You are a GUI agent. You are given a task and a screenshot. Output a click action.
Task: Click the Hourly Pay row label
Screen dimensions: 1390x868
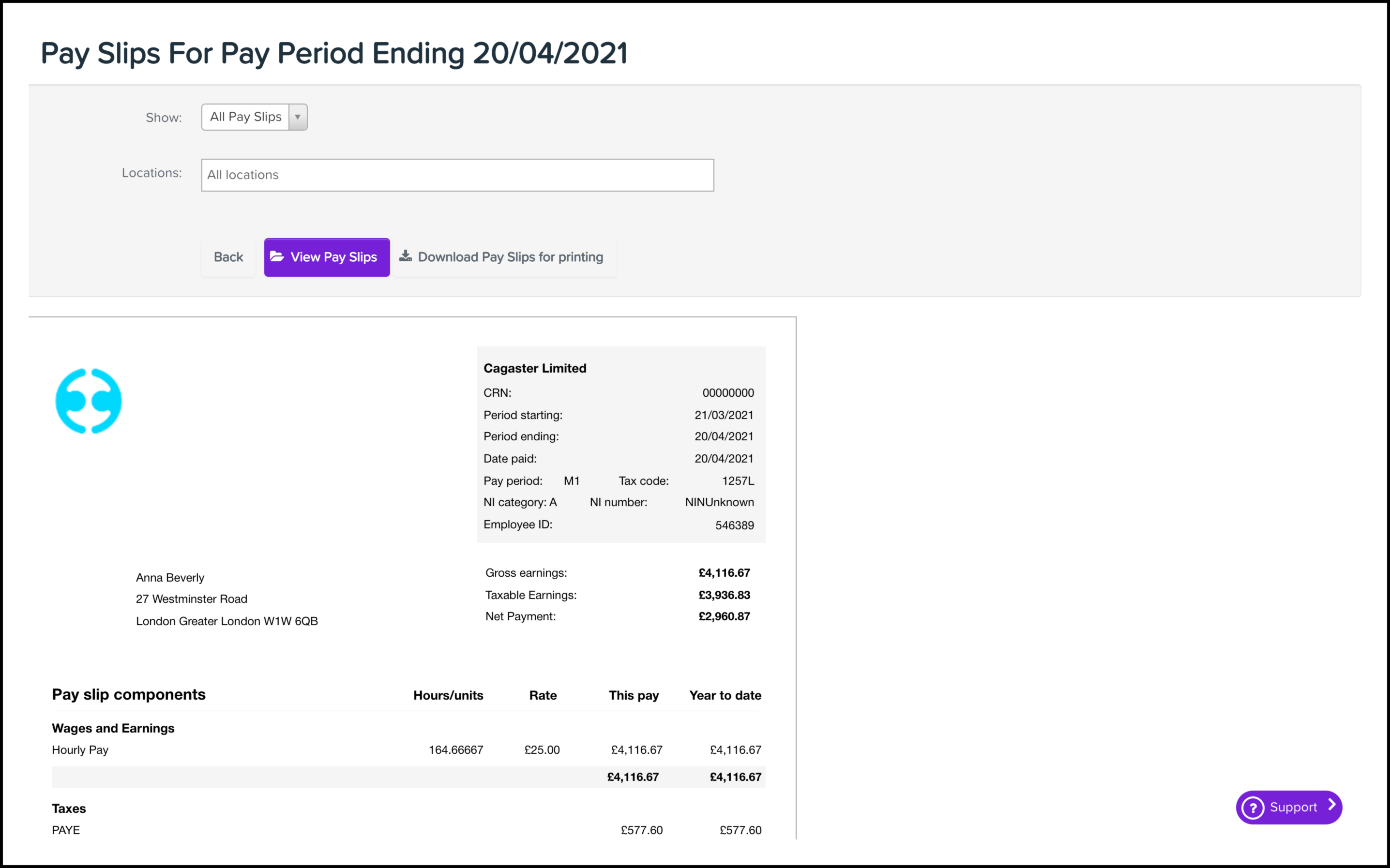pos(80,750)
